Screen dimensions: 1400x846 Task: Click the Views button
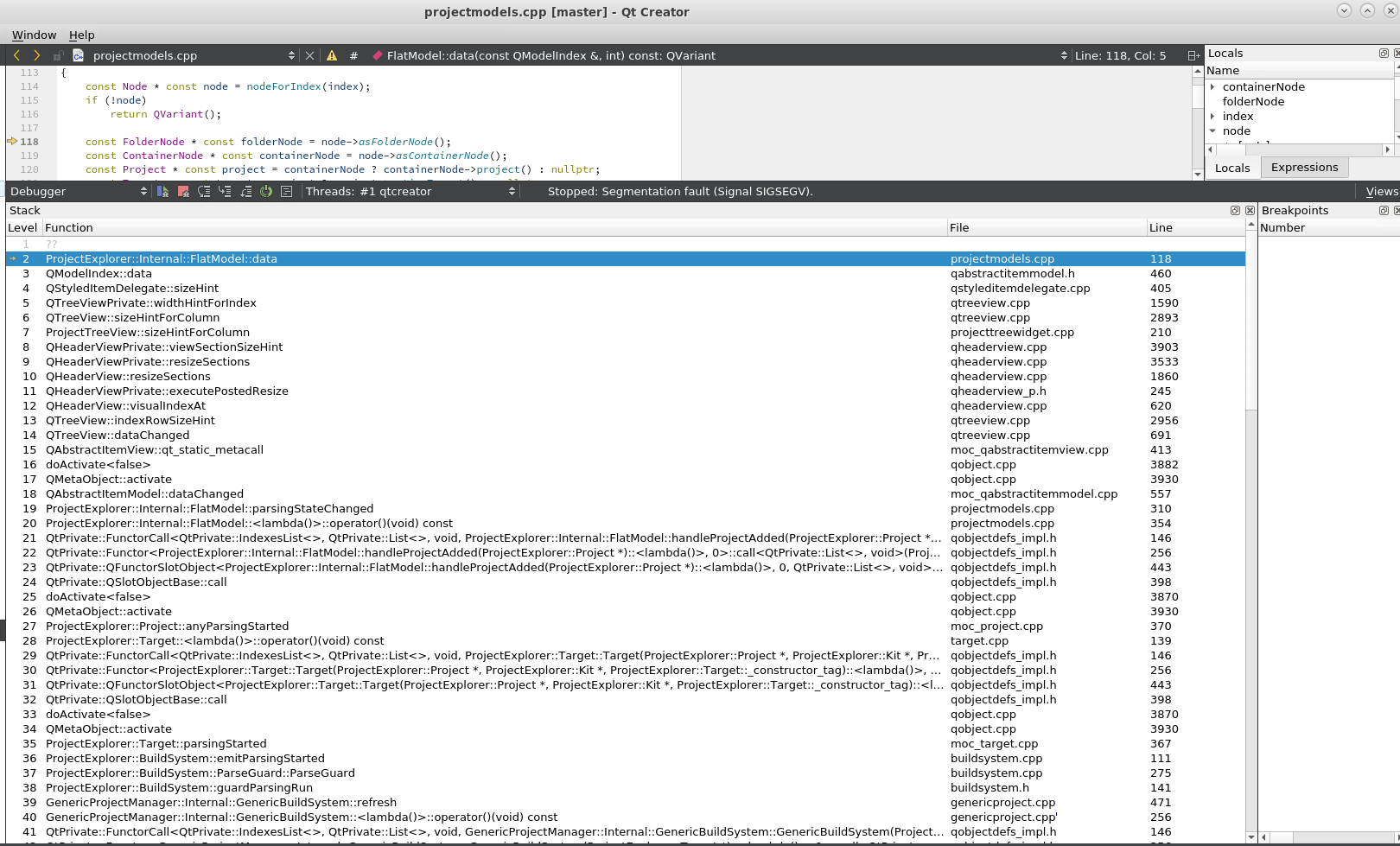click(x=1381, y=192)
